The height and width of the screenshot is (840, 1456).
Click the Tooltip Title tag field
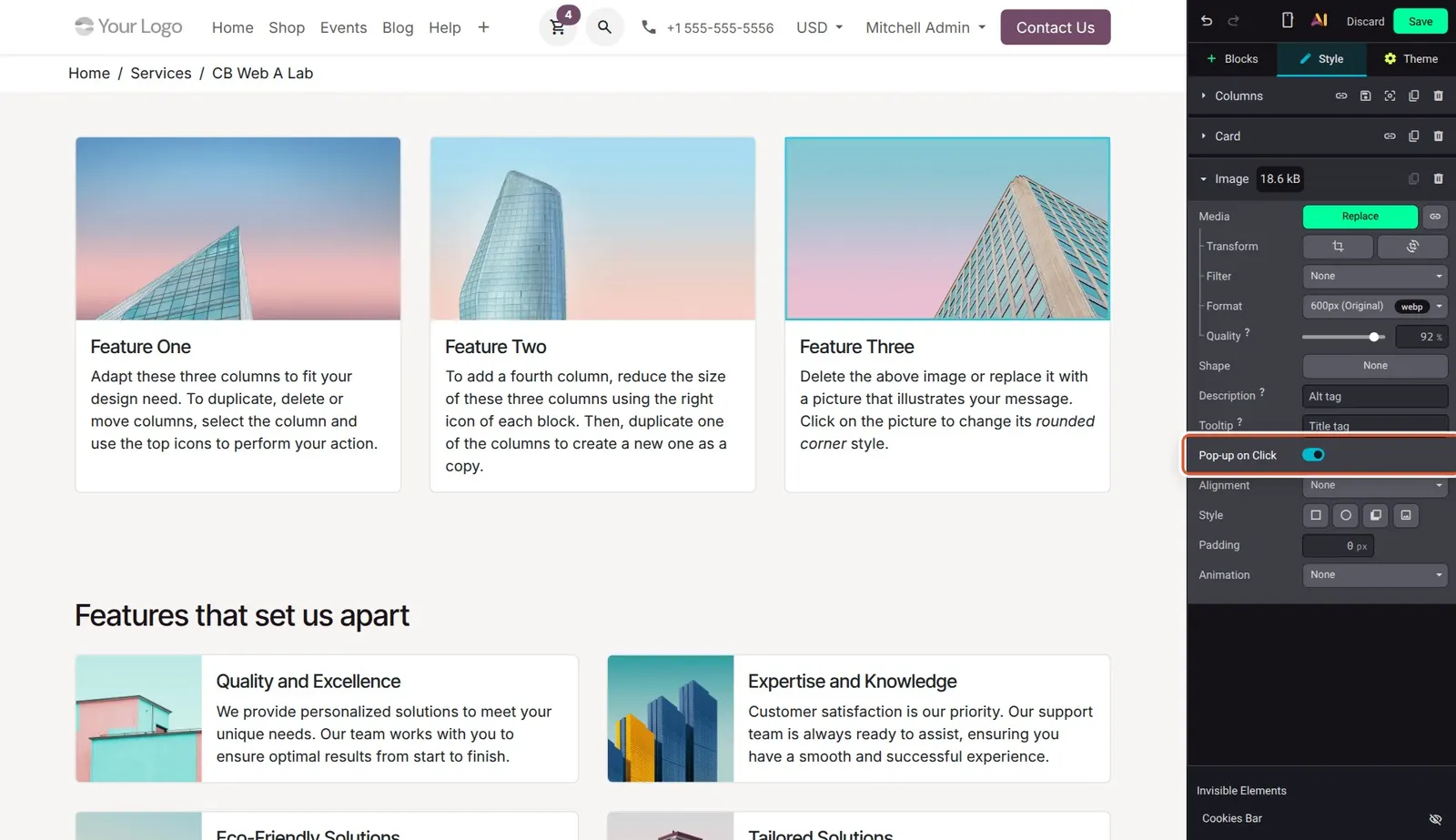click(x=1375, y=425)
